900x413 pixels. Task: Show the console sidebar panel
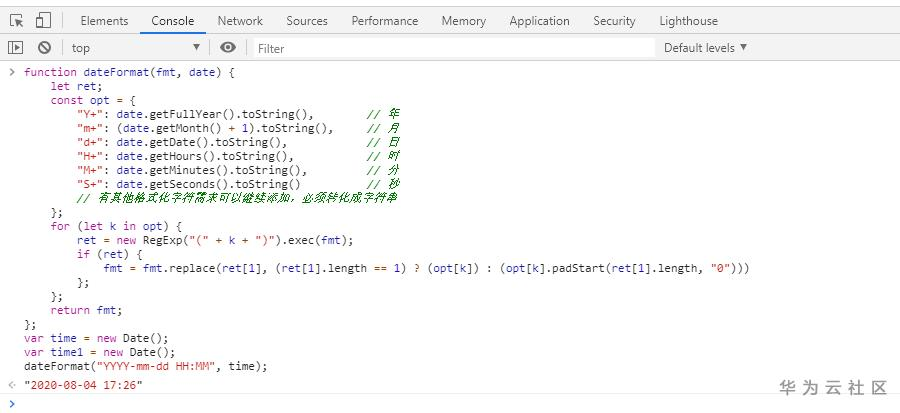pyautogui.click(x=15, y=47)
